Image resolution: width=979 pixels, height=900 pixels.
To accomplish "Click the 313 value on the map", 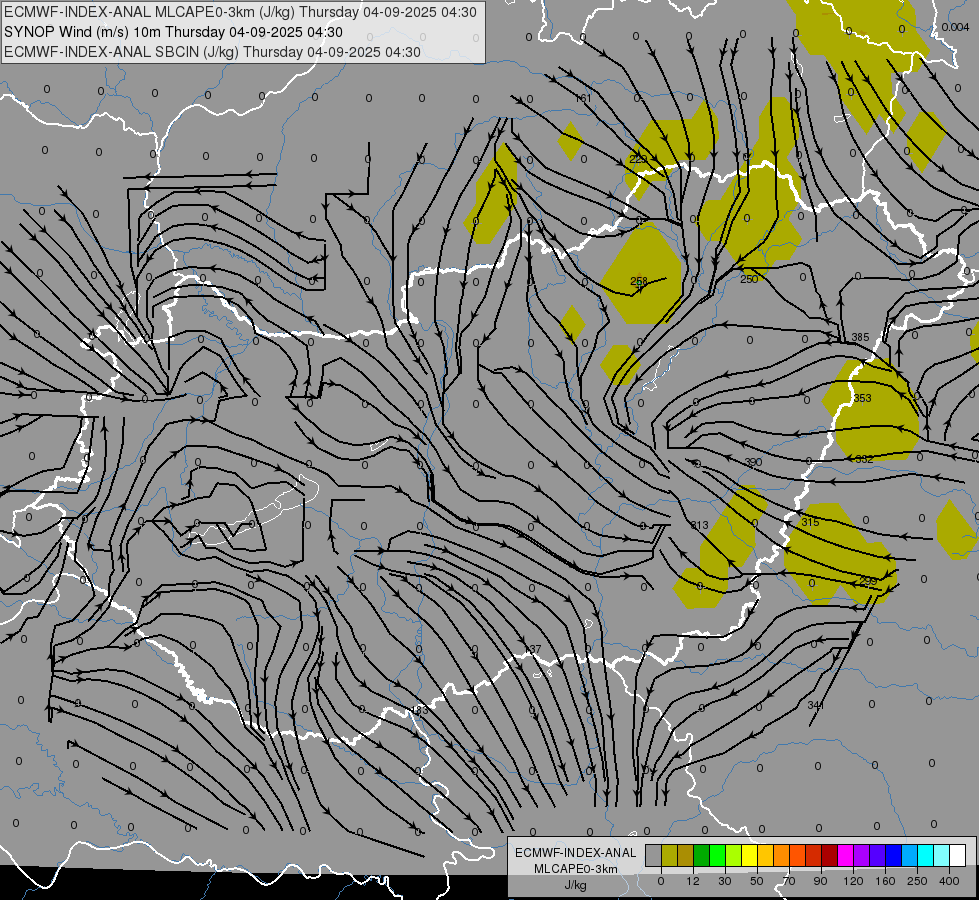I will (700, 525).
